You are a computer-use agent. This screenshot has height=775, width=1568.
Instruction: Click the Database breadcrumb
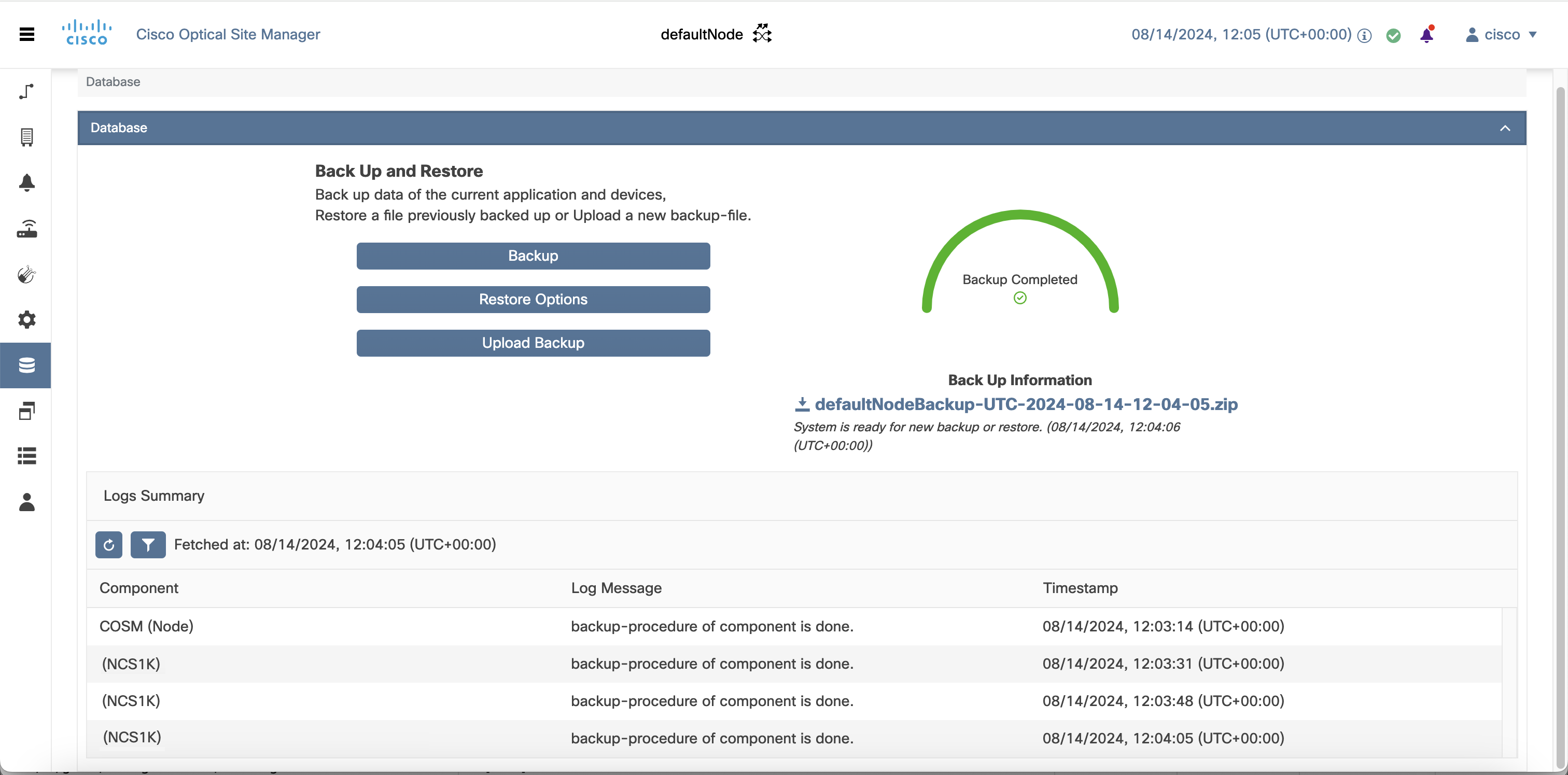point(113,81)
